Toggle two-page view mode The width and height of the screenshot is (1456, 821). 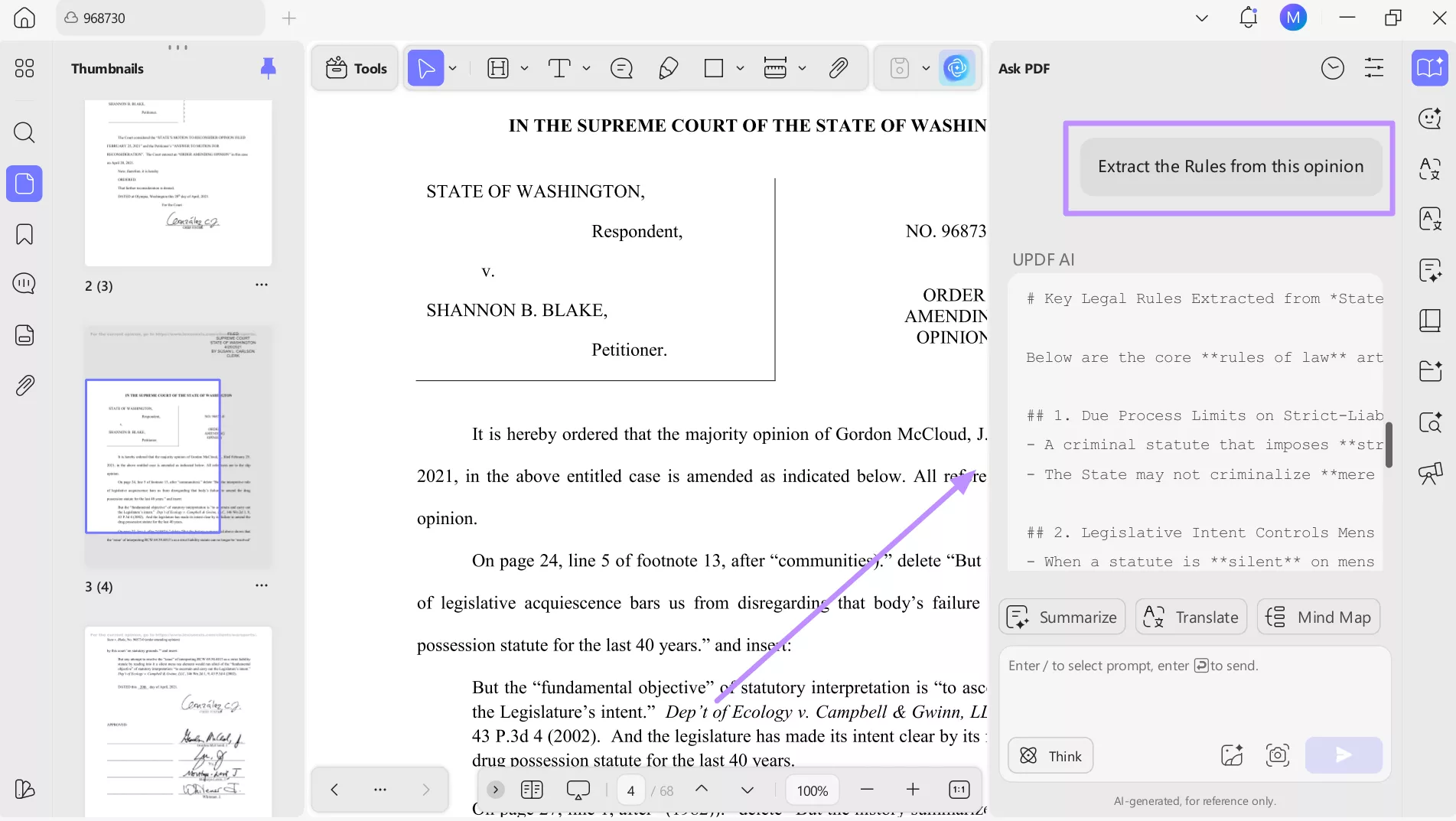click(532, 790)
